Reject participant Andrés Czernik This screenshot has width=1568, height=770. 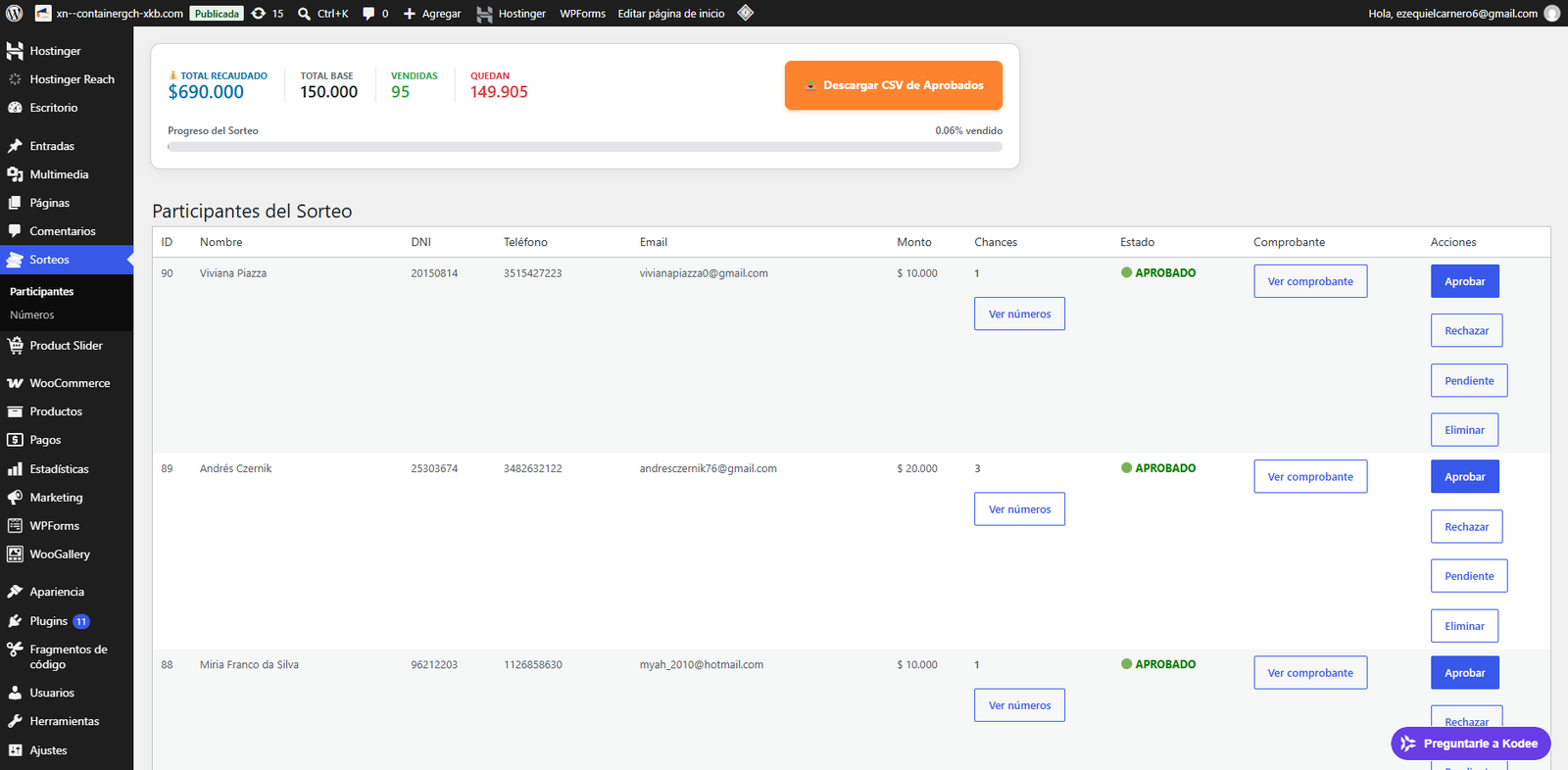[1467, 527]
